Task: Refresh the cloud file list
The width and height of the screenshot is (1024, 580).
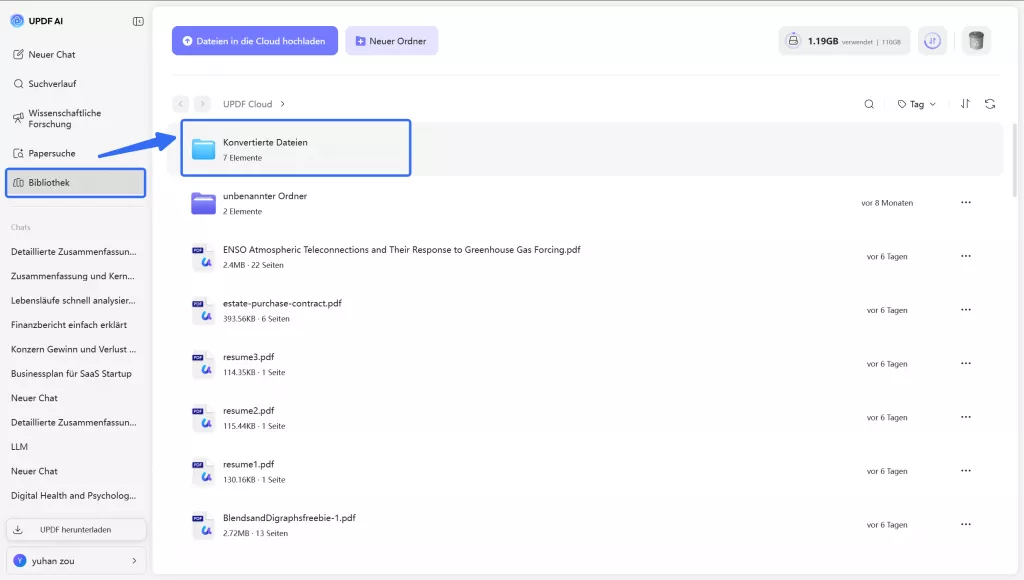Action: [x=990, y=104]
